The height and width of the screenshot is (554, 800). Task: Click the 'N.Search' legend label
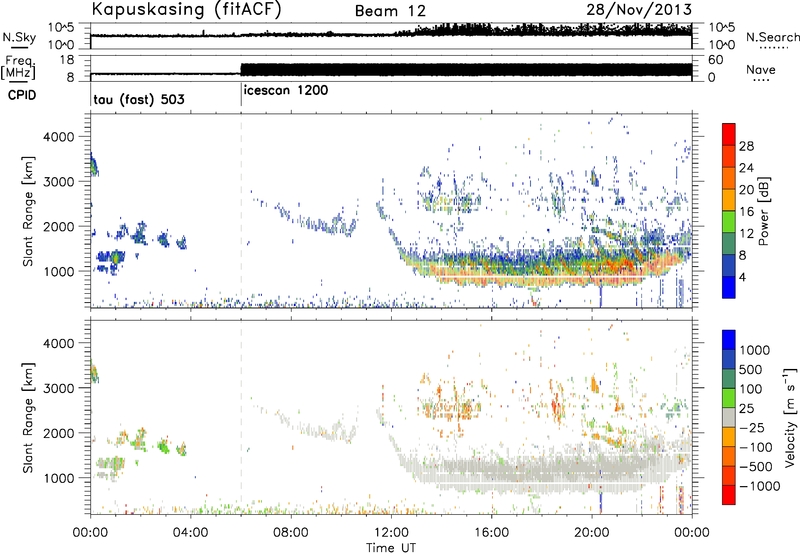click(x=772, y=37)
